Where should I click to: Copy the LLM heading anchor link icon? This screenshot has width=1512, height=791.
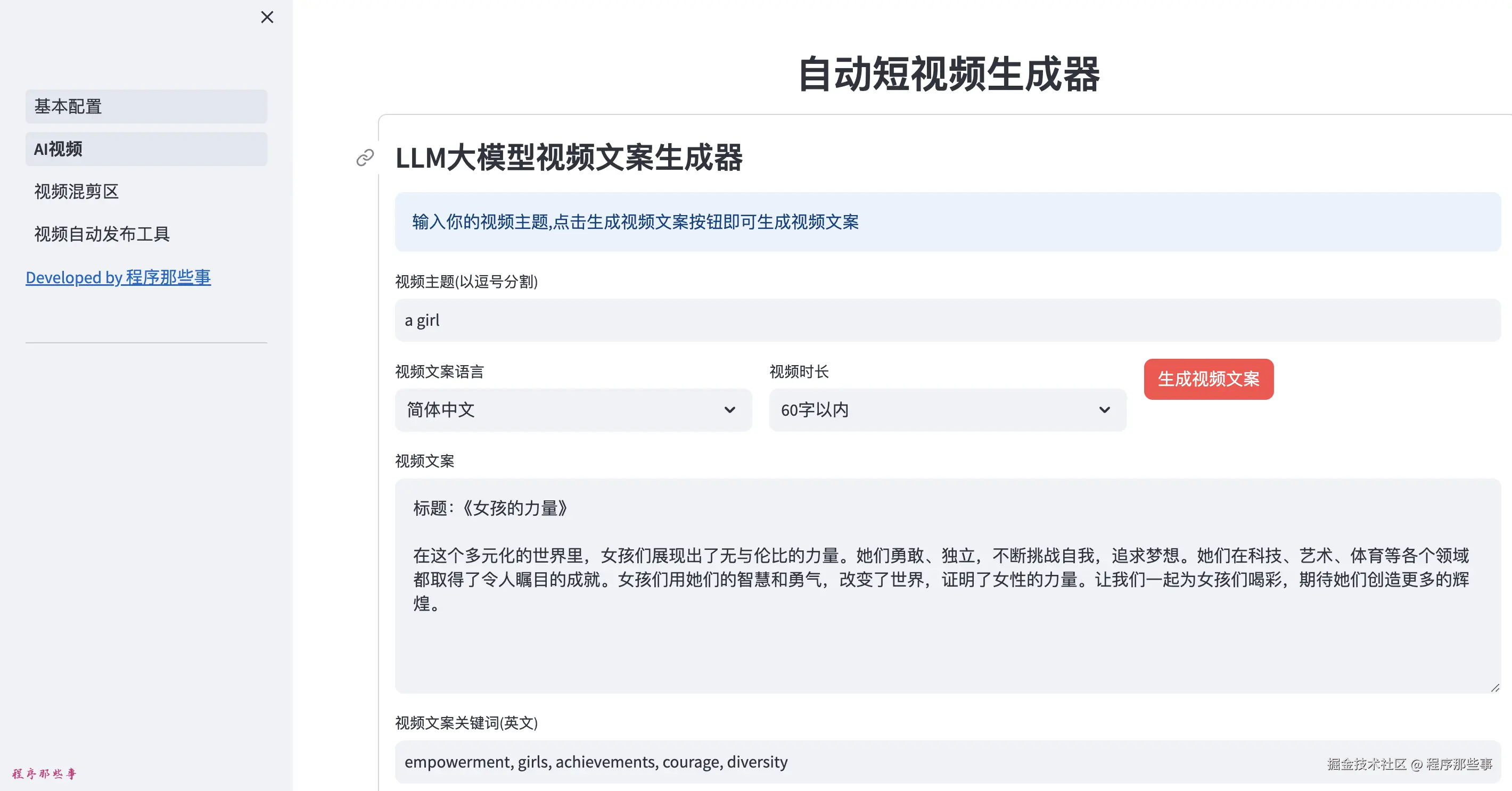(x=365, y=157)
